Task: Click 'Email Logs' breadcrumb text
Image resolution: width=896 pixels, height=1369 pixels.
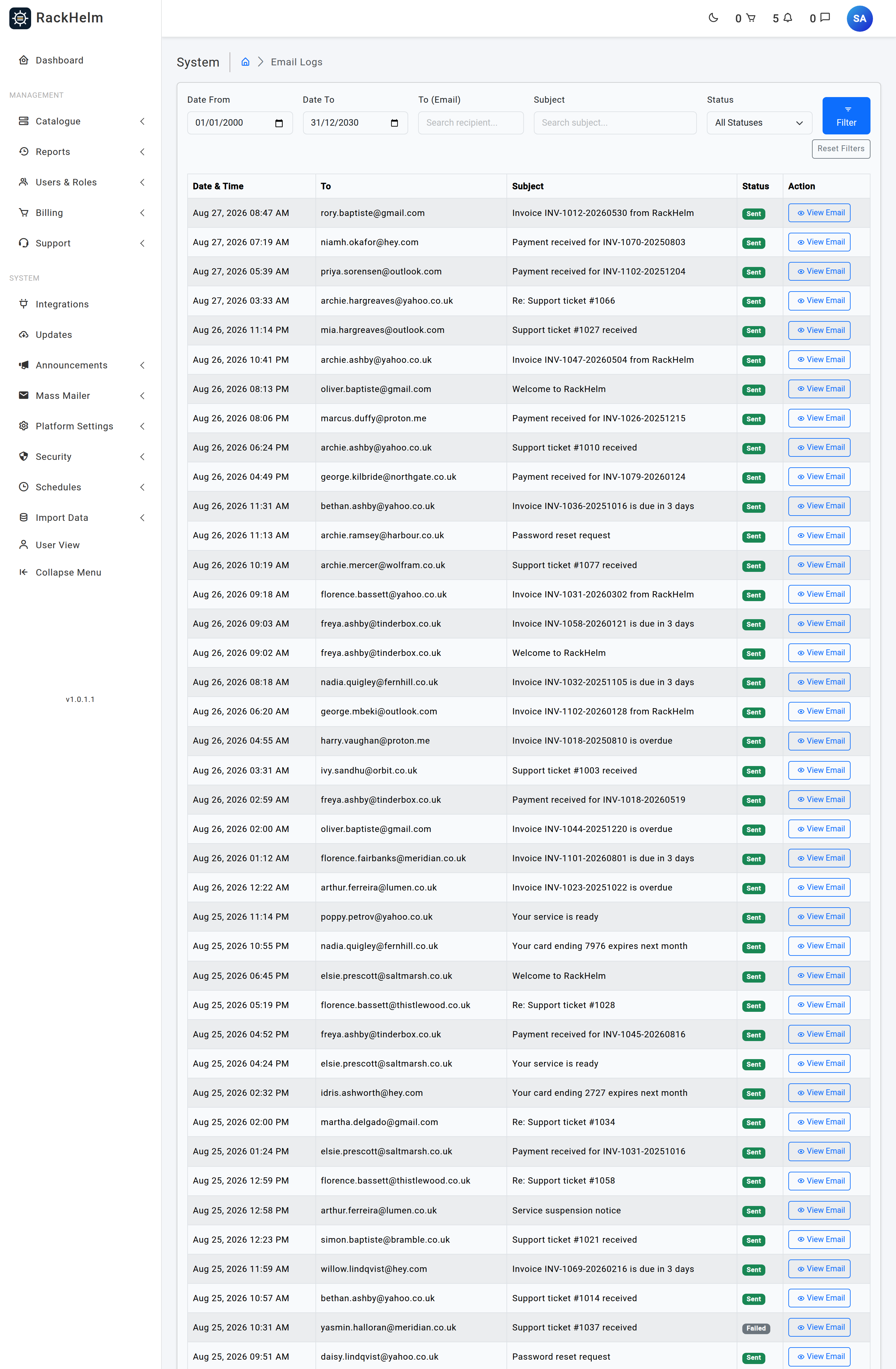Action: [296, 62]
